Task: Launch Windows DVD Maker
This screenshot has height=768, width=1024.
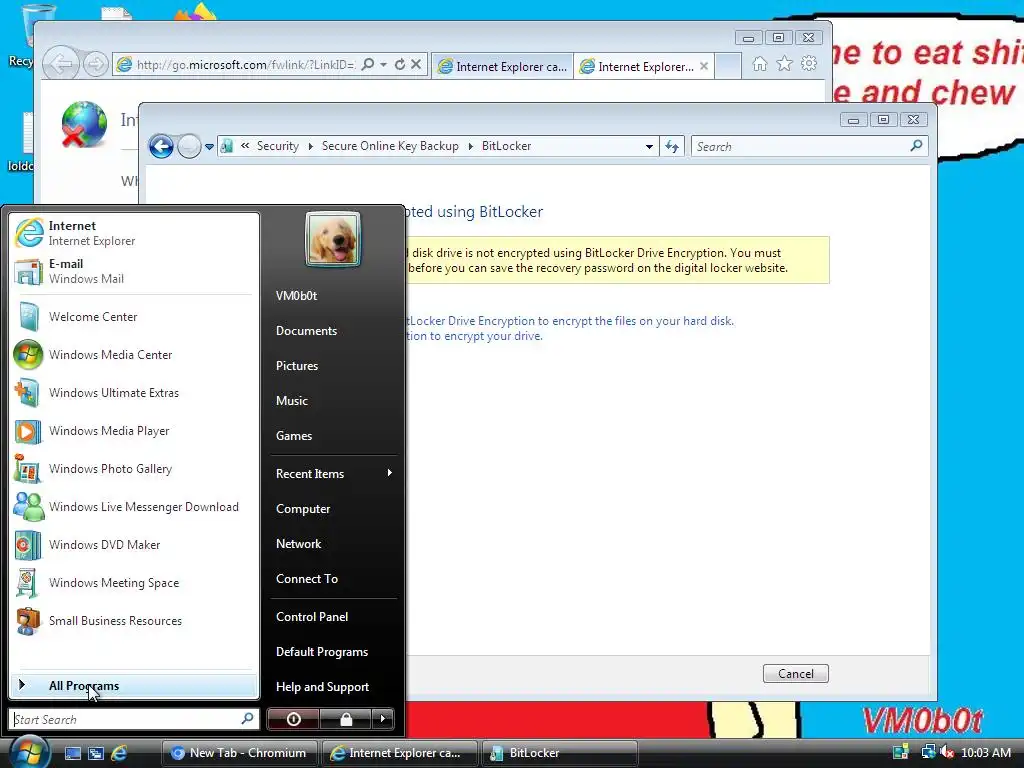Action: (133, 545)
